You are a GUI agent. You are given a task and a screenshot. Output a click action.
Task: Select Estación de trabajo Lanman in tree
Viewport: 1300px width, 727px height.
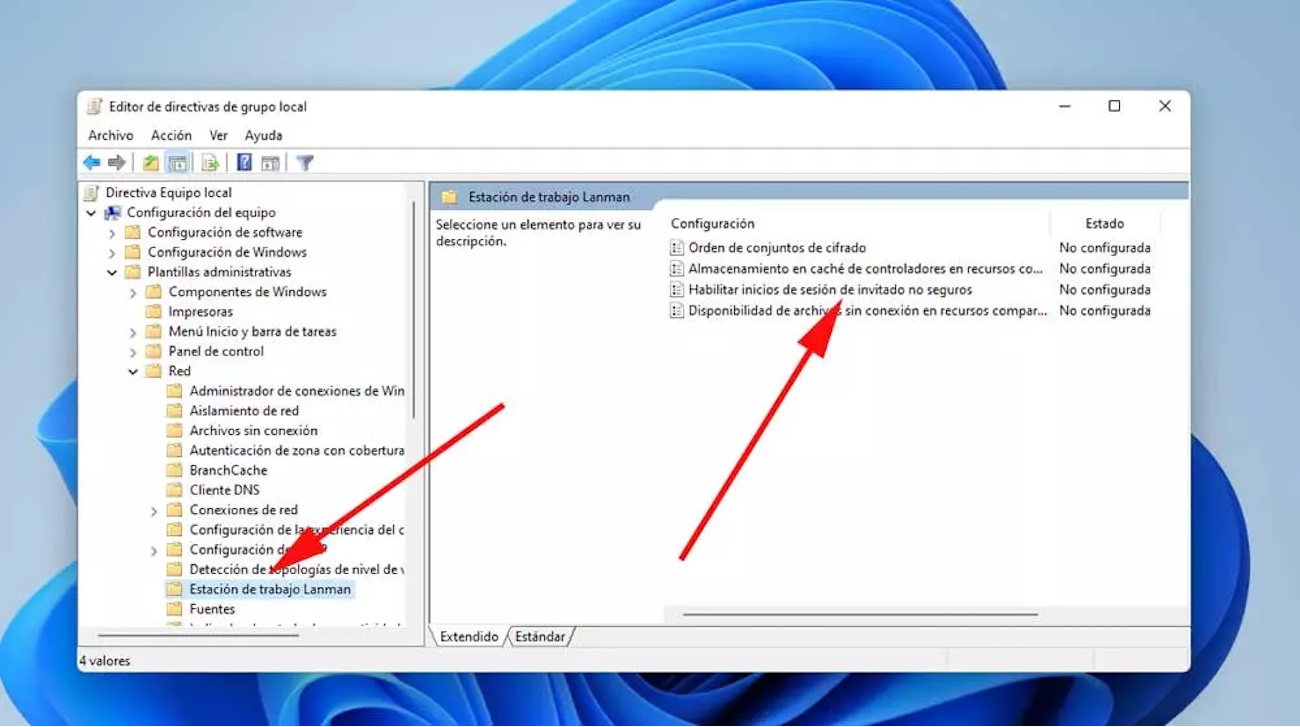point(270,589)
